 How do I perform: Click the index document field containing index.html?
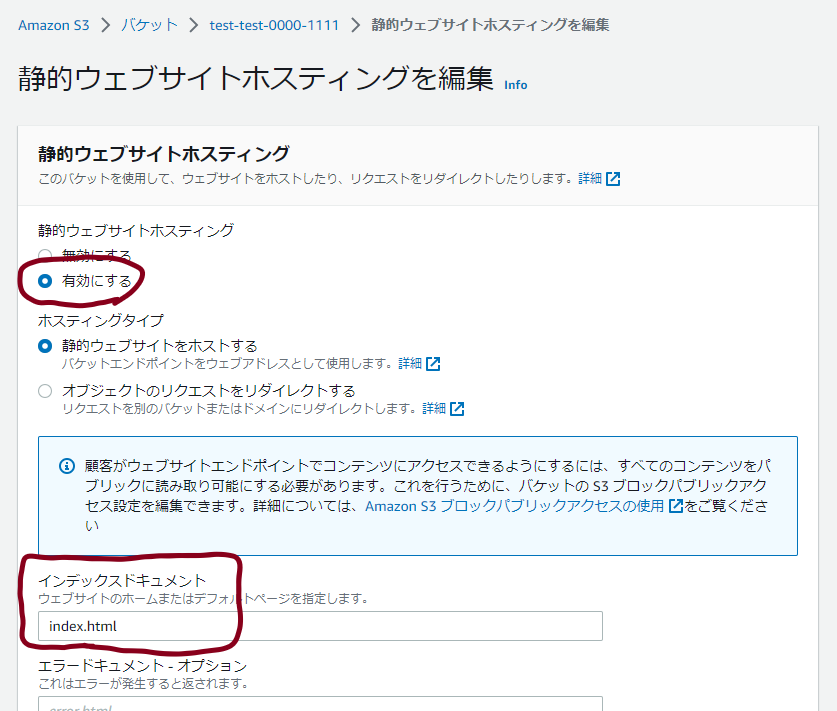coord(320,626)
